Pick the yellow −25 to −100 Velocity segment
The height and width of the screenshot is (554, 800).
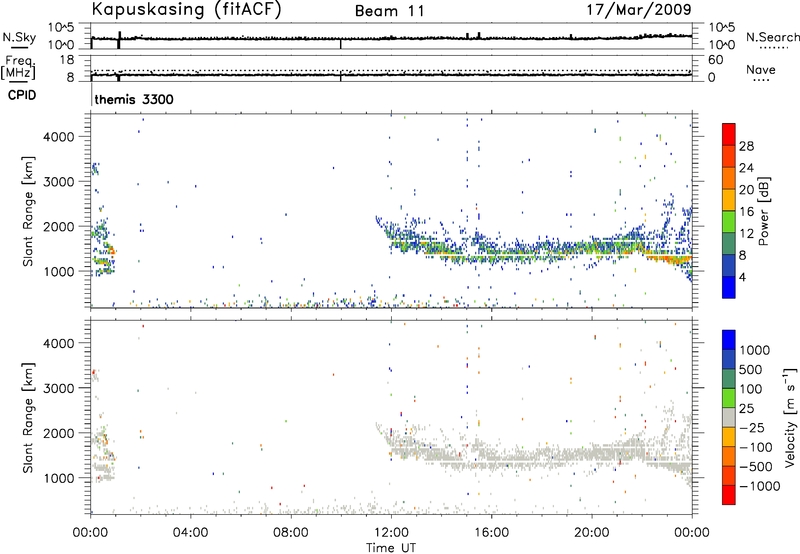(729, 437)
